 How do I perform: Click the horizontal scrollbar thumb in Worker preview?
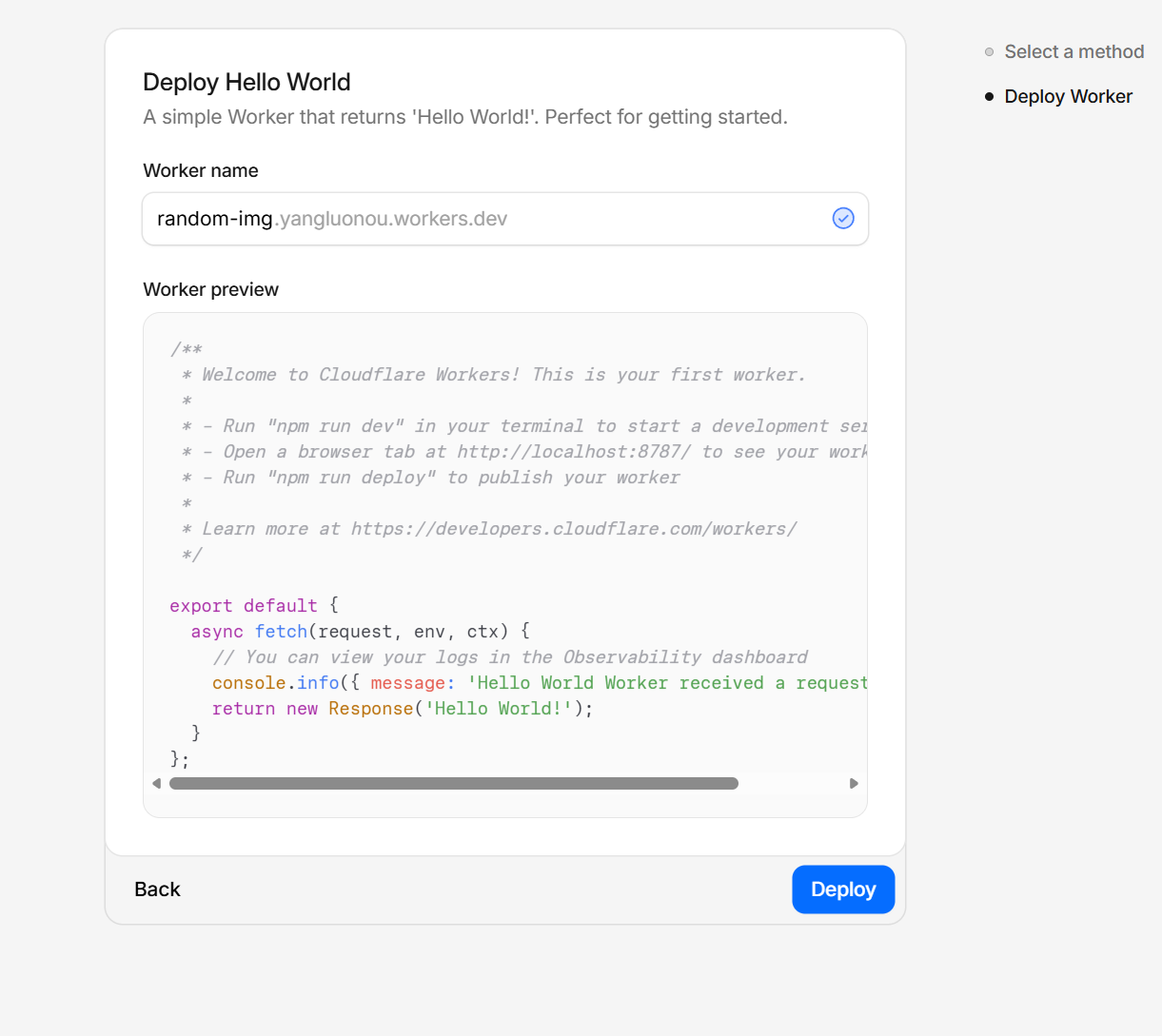(x=453, y=784)
